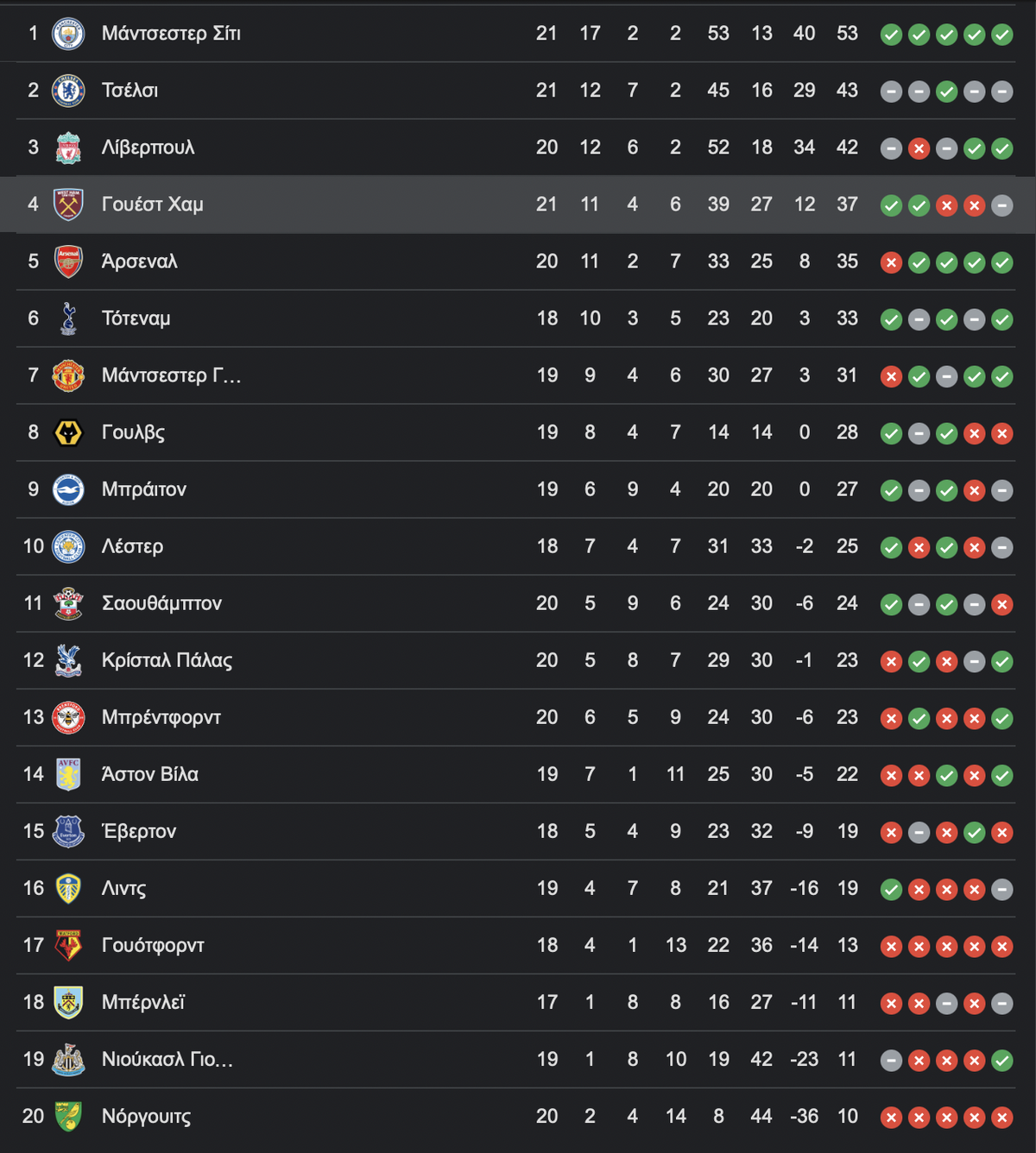This screenshot has width=1036, height=1153.
Task: Click the Tottenham cockerel crest
Action: (68, 318)
